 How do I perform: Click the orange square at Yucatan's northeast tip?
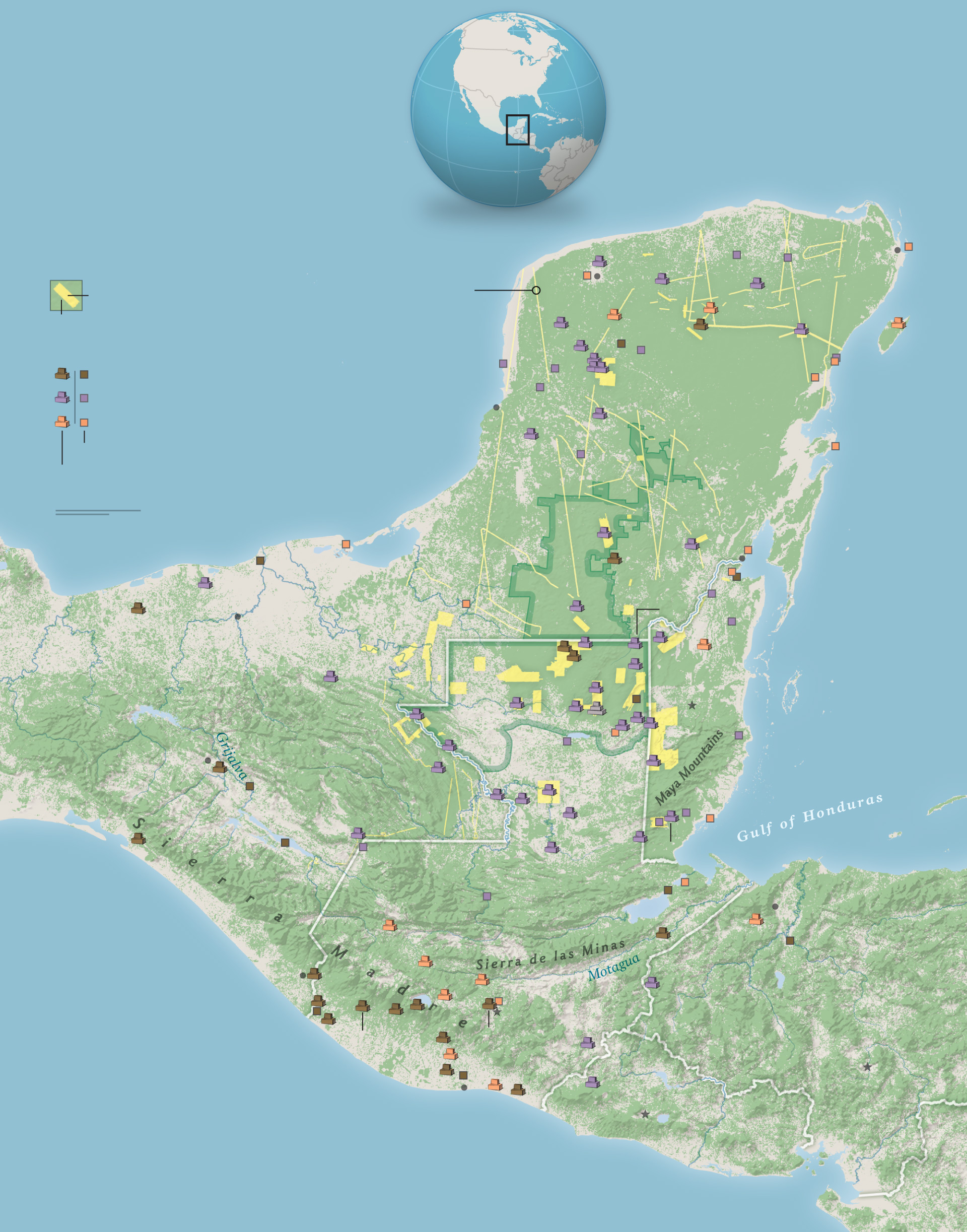click(908, 247)
